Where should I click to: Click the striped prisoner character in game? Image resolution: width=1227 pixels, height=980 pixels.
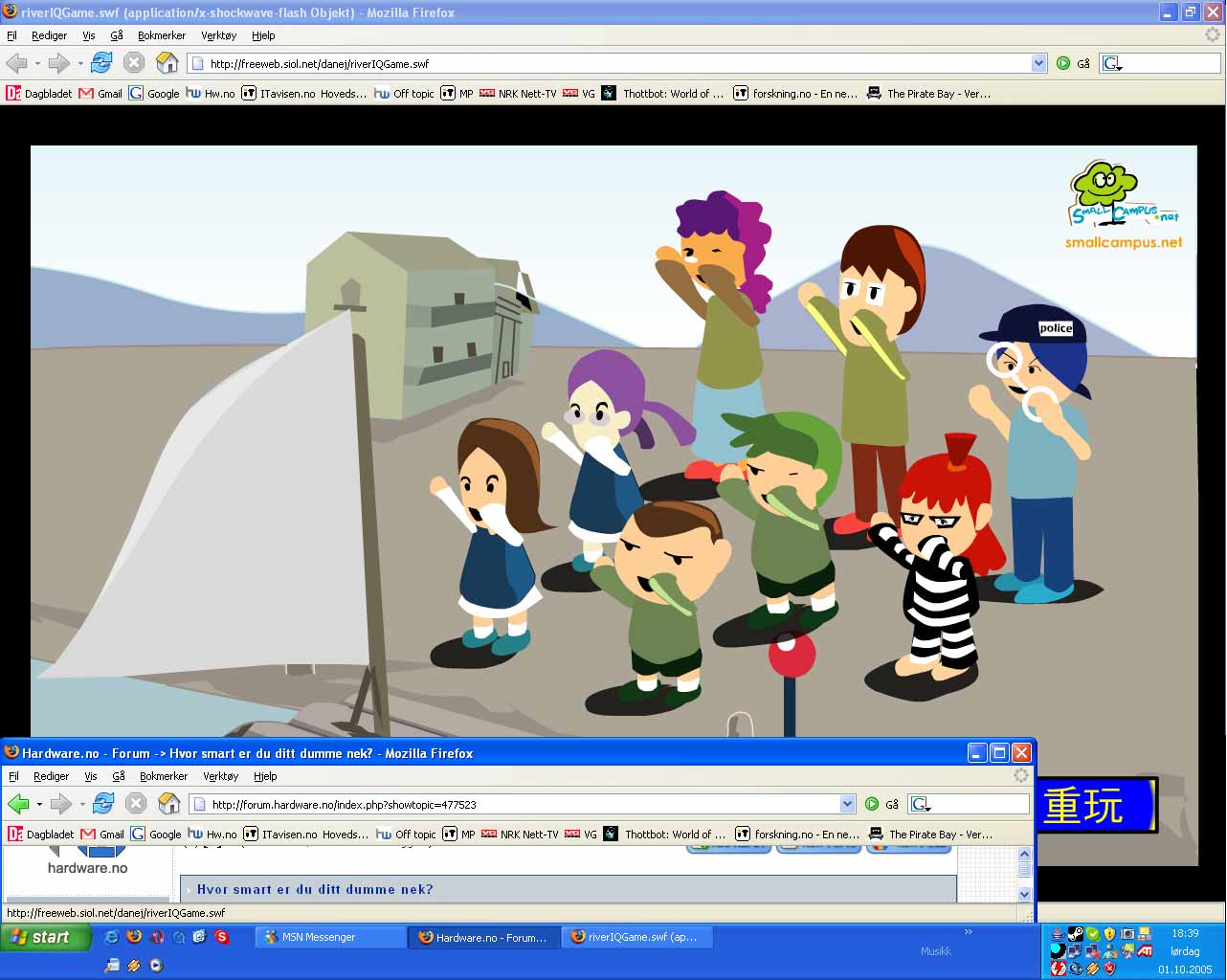(933, 565)
